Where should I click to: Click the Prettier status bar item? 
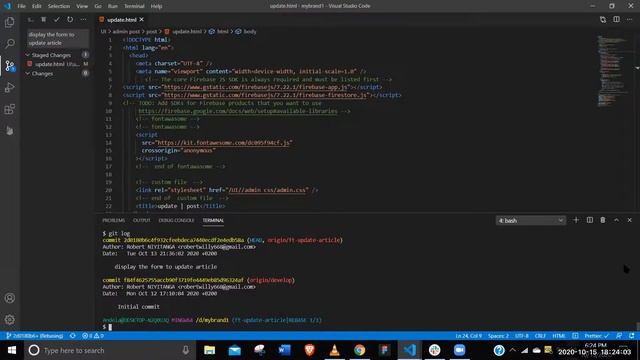coord(596,336)
